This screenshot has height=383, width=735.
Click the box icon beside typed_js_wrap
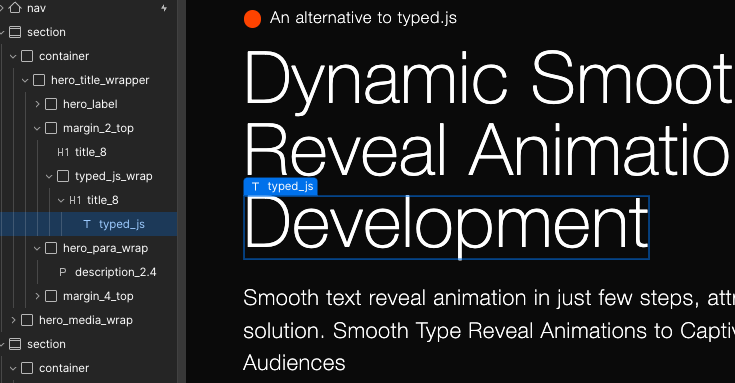(63, 176)
